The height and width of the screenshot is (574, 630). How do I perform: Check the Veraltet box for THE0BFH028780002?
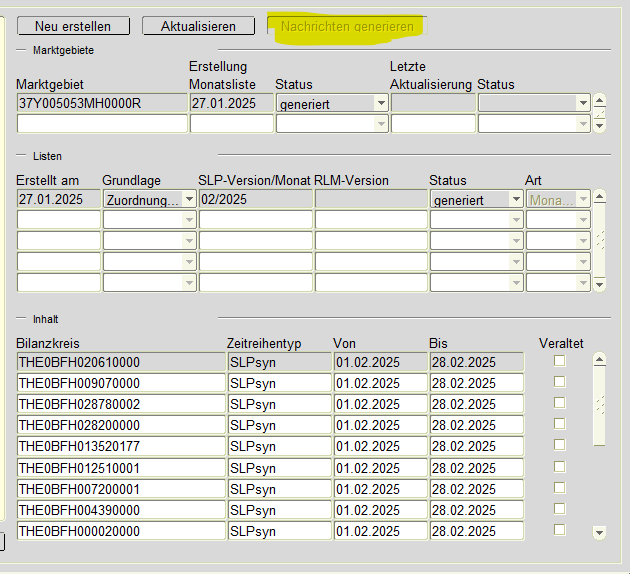point(560,403)
